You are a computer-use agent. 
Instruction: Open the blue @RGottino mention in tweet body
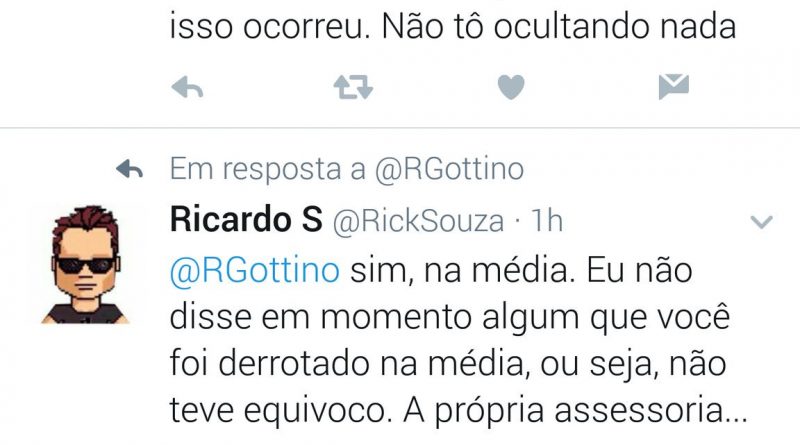[x=255, y=270]
